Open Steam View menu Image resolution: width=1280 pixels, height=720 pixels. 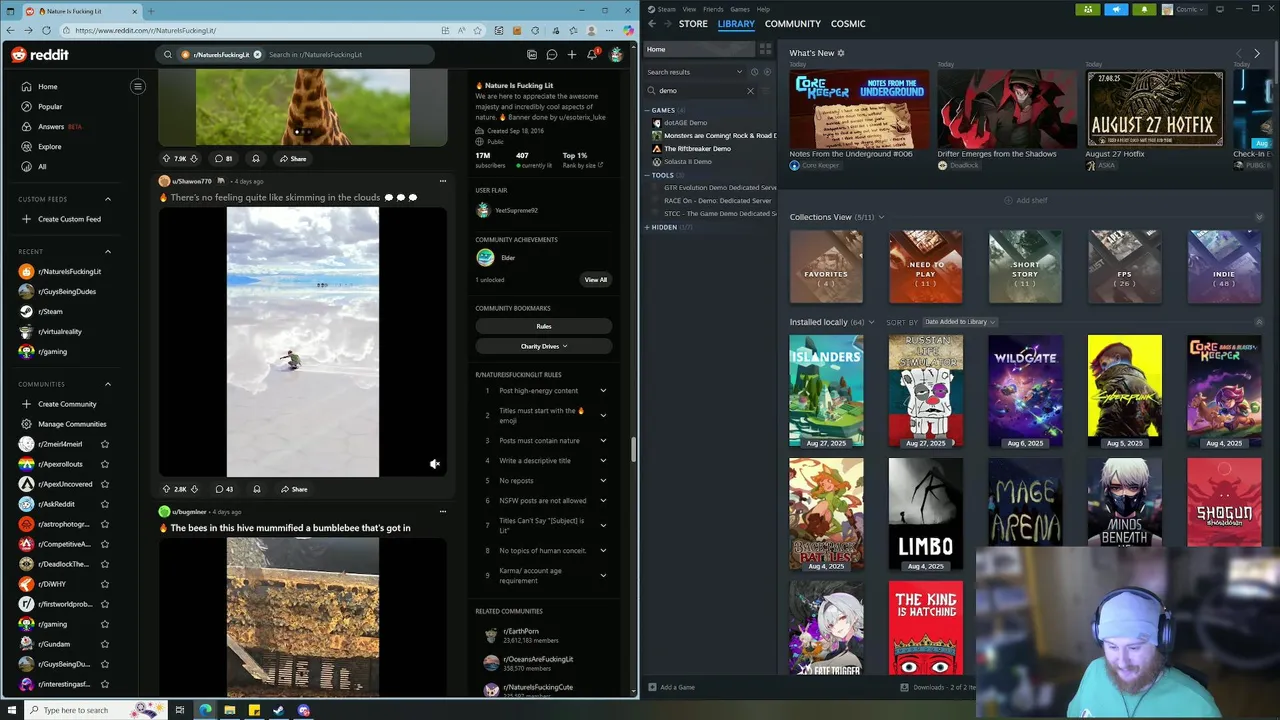689,9
